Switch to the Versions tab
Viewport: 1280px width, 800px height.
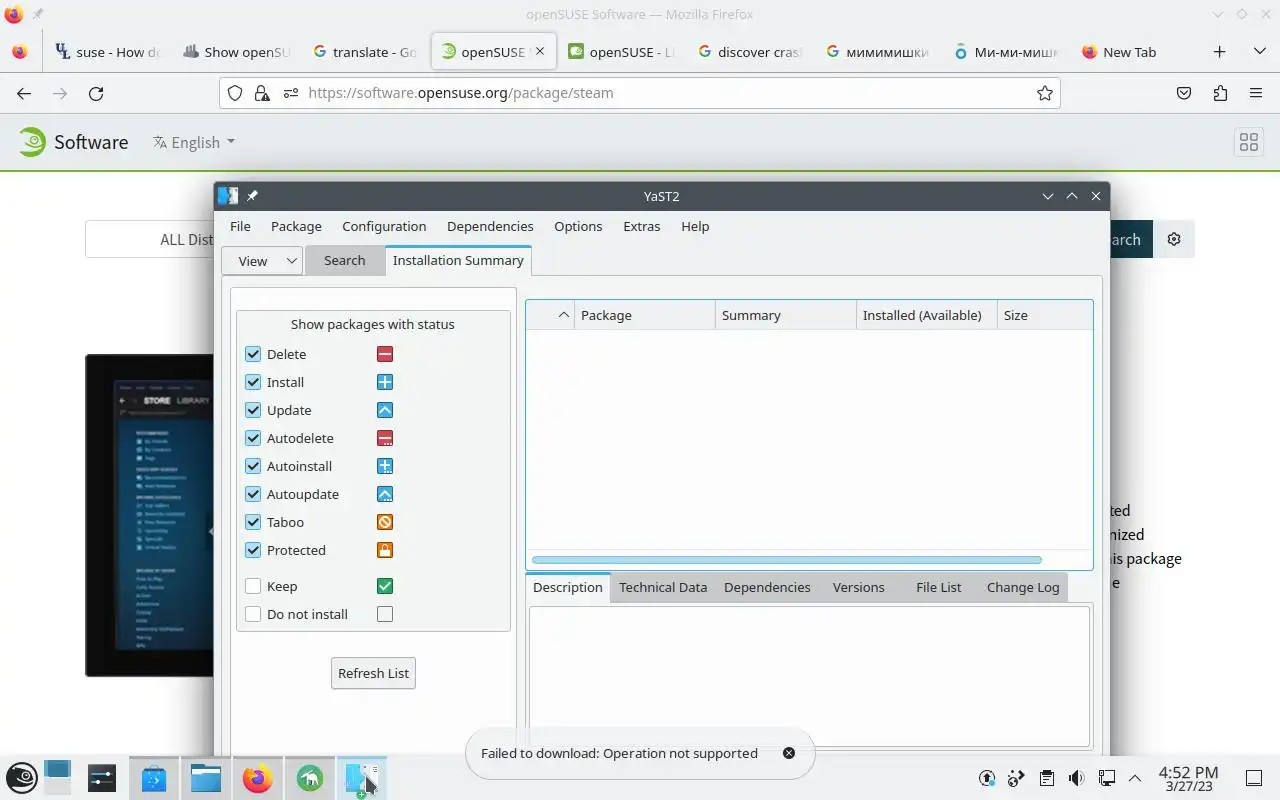tap(858, 587)
